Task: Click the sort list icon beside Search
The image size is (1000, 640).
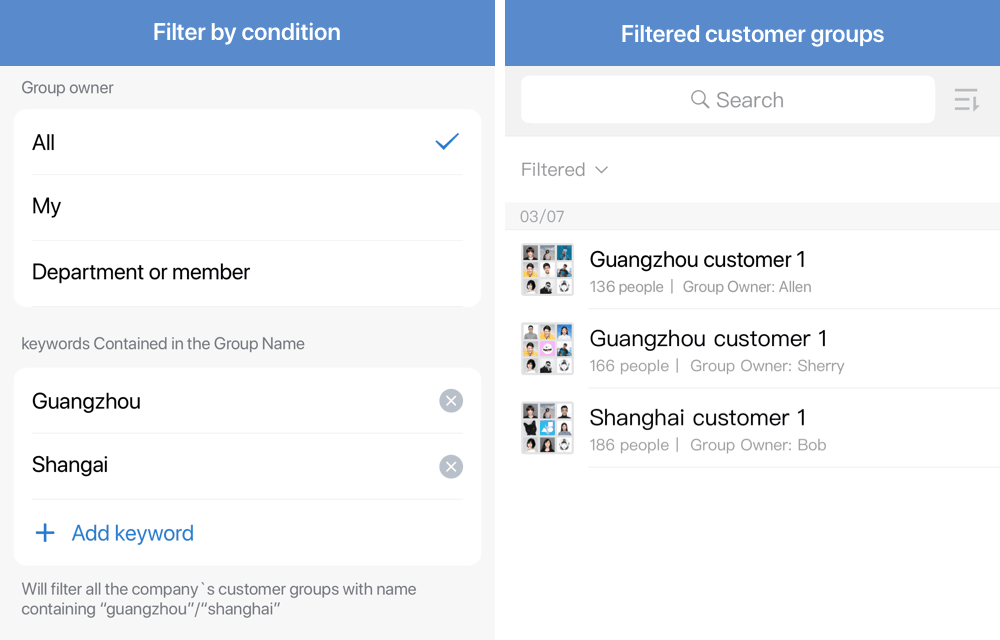Action: point(966,100)
